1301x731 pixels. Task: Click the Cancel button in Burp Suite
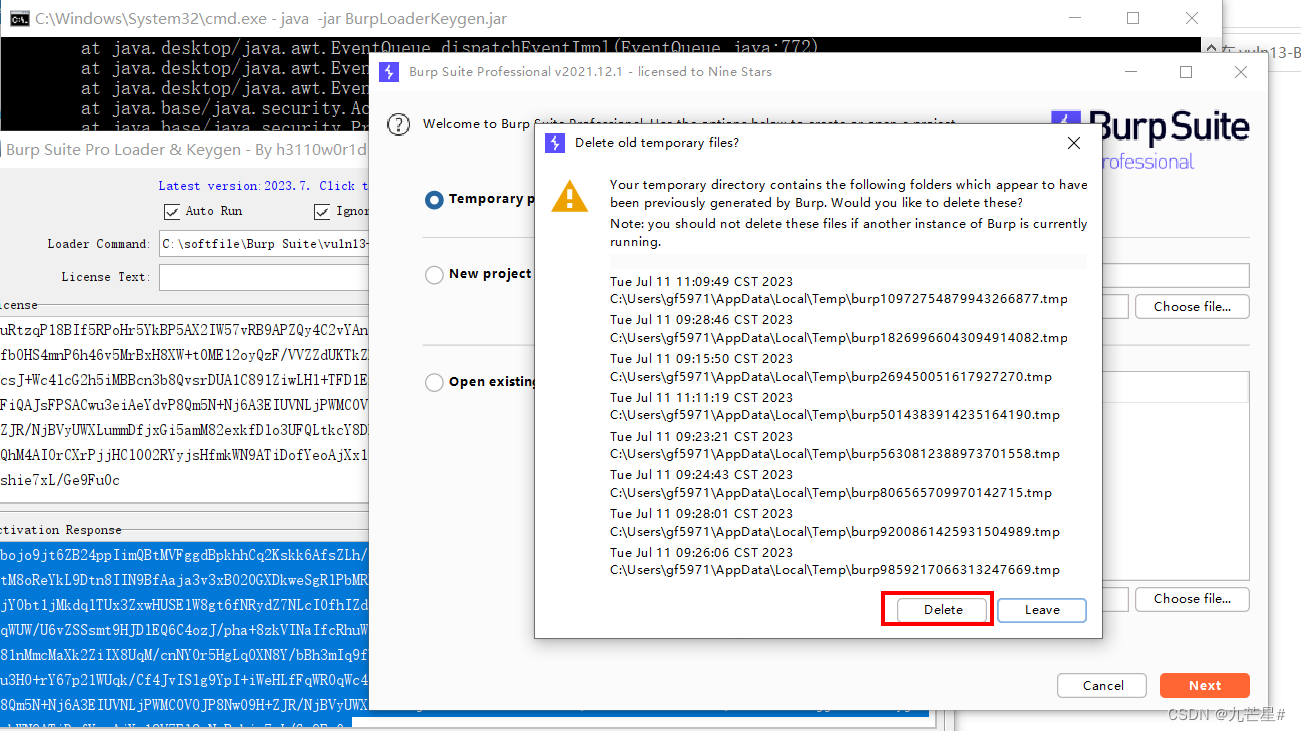tap(1103, 685)
